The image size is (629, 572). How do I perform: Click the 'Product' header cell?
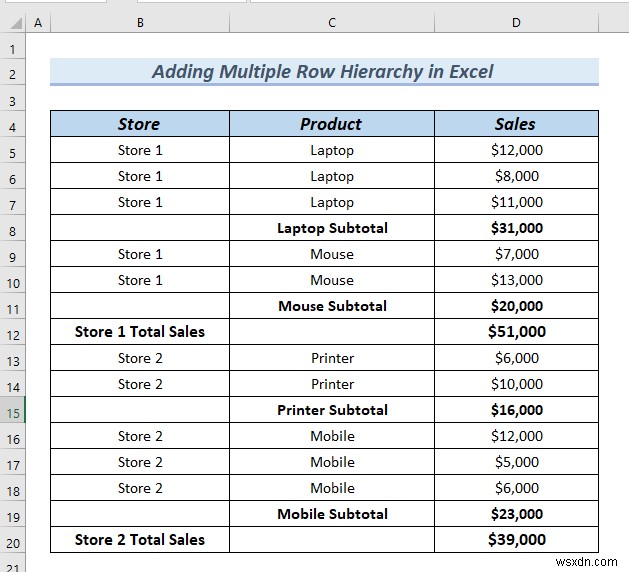(x=332, y=124)
